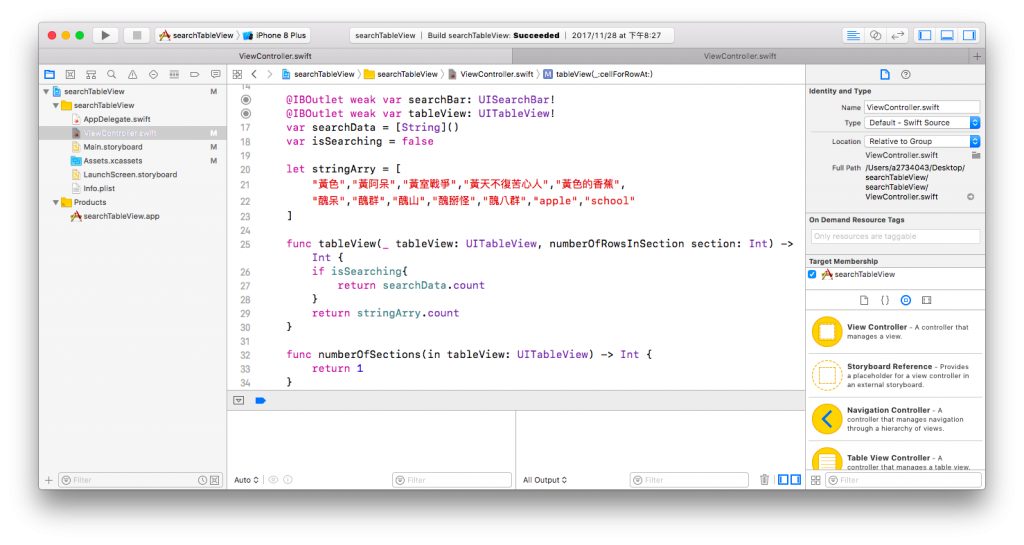Toggle the console pane
The height and width of the screenshot is (545, 1024).
(795, 480)
